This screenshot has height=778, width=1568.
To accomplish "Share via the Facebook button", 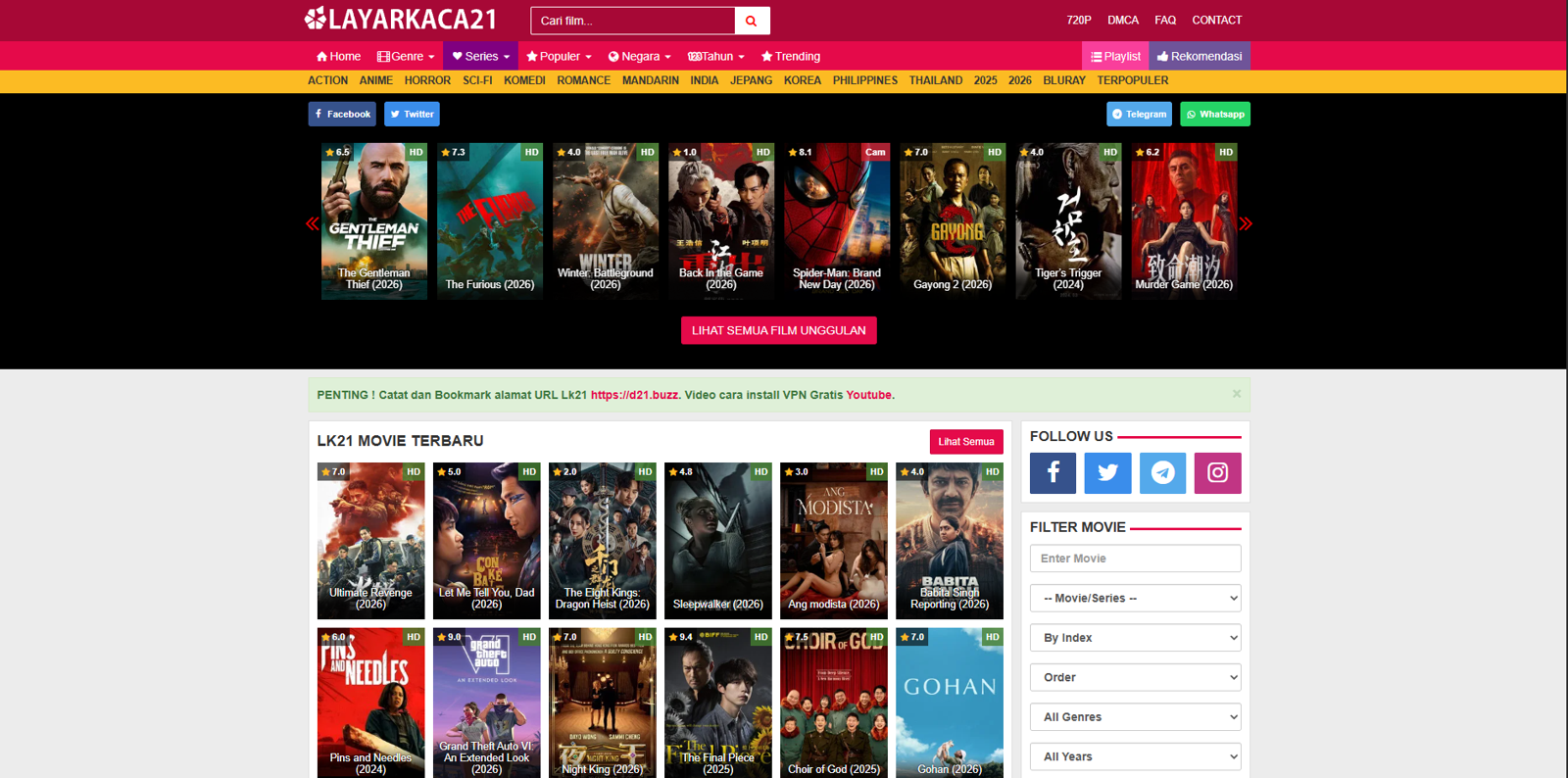I will coord(342,115).
